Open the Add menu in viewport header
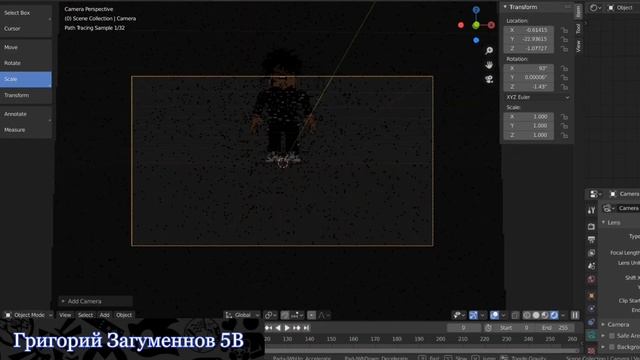 (x=104, y=315)
